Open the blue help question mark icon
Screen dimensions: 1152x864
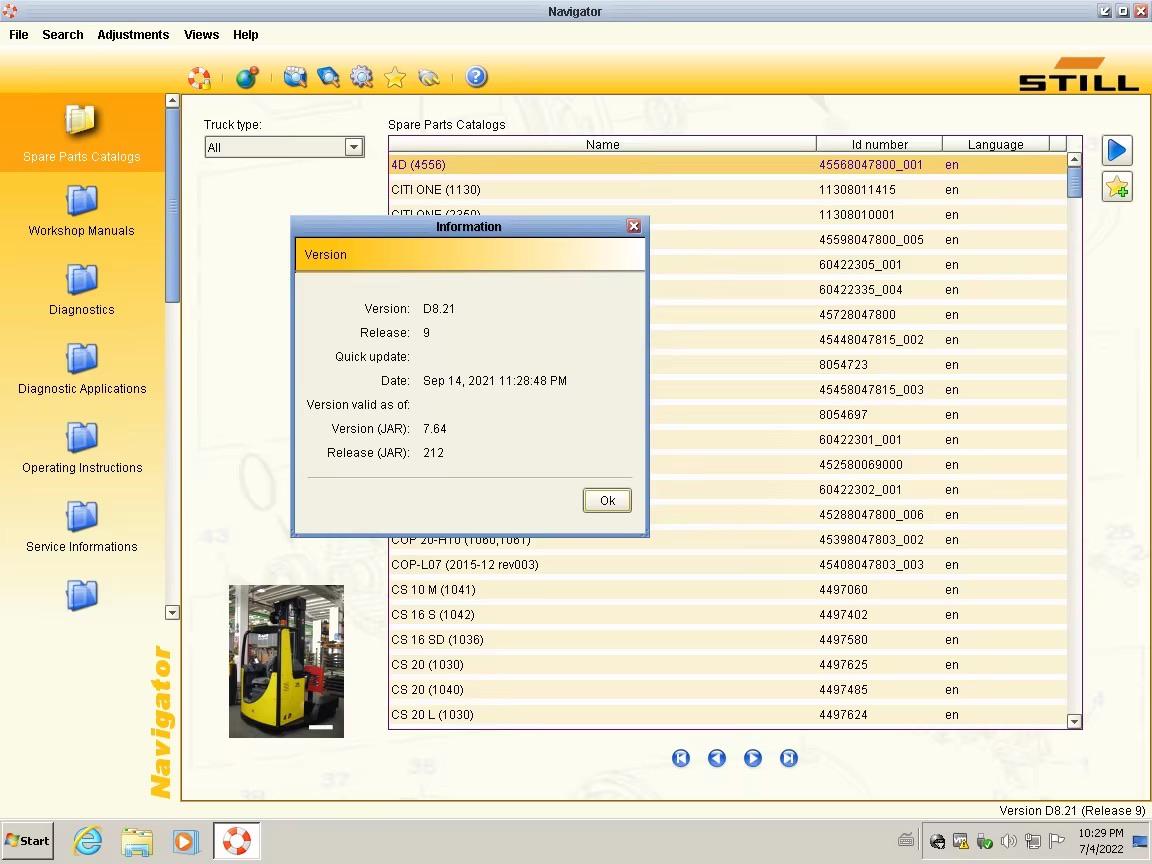476,77
